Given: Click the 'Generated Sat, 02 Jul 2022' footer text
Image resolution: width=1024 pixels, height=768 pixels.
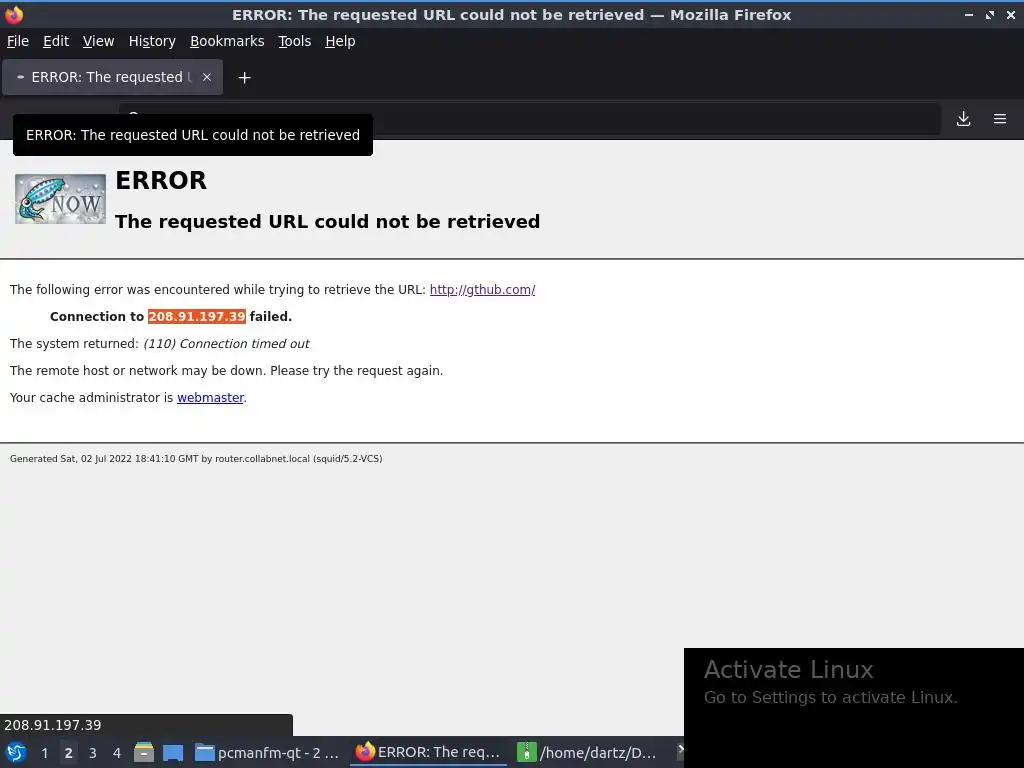Looking at the screenshot, I should (196, 458).
